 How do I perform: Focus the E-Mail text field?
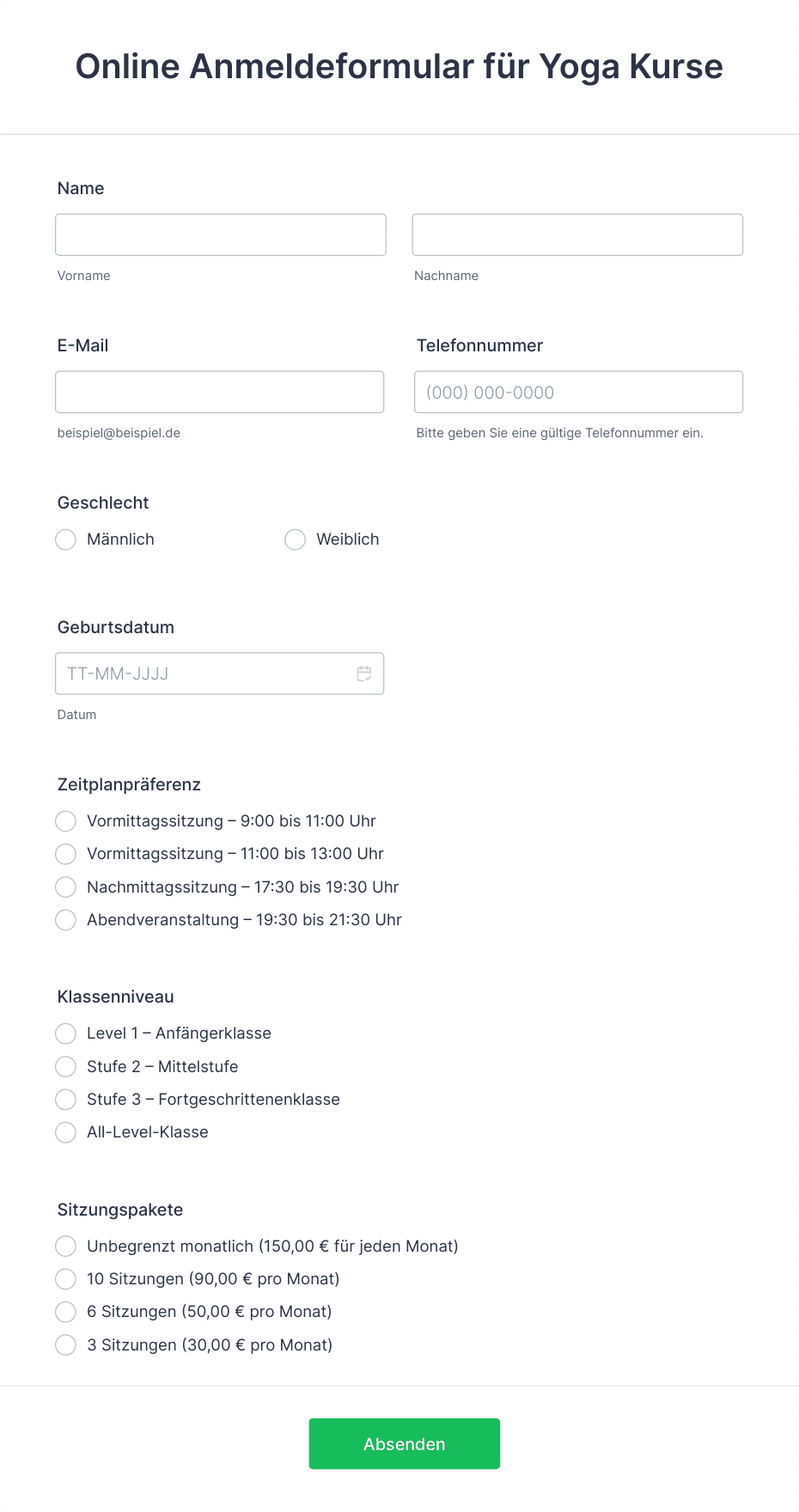[x=220, y=392]
